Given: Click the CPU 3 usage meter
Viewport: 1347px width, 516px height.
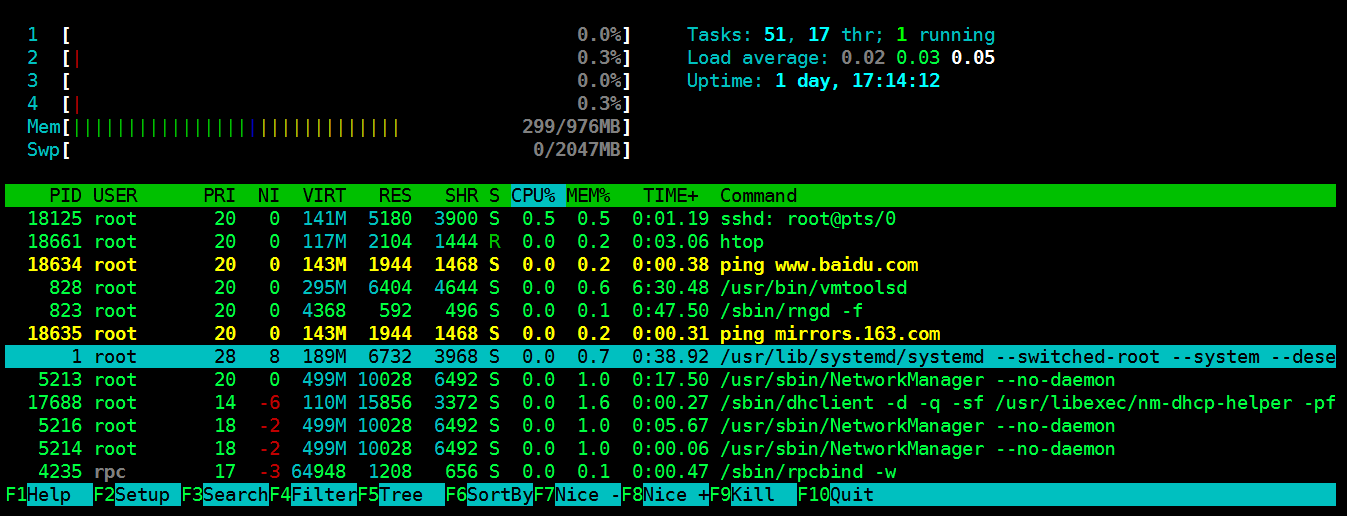Looking at the screenshot, I should (x=330, y=81).
